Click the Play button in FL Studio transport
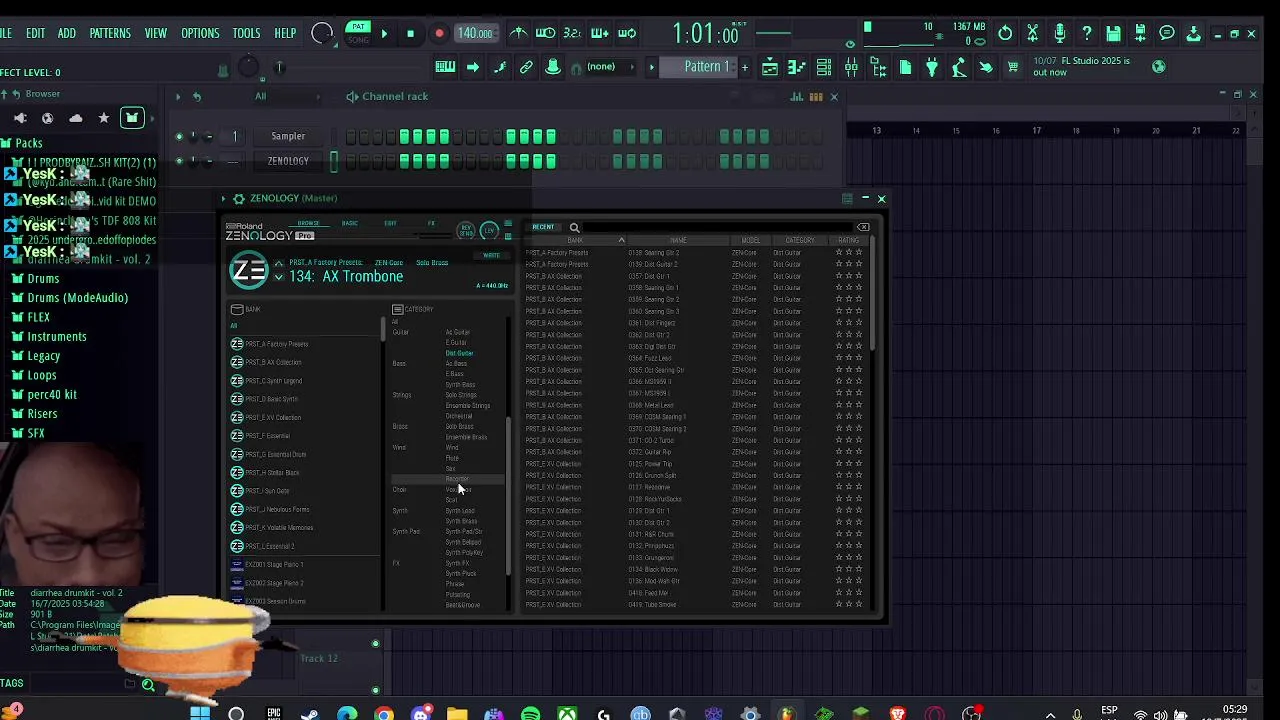 pos(384,34)
